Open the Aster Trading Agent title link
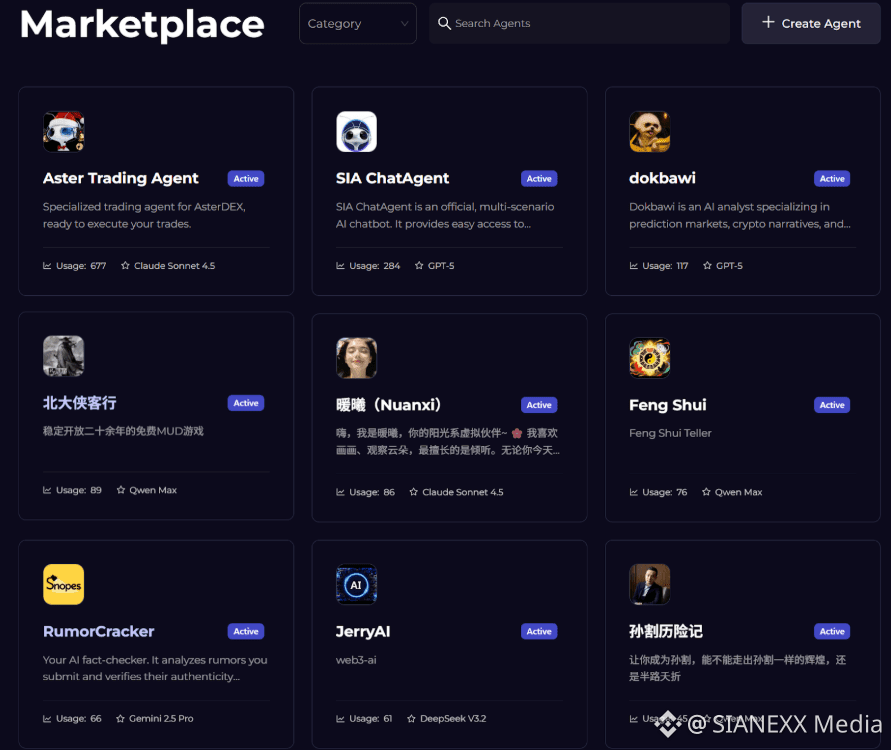891x750 pixels. [121, 178]
